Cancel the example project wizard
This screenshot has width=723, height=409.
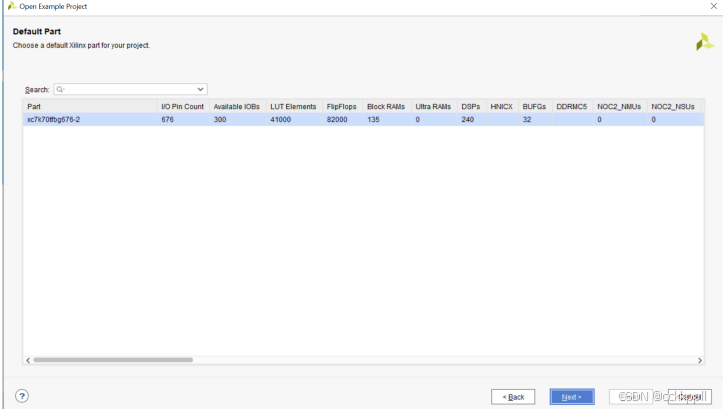pyautogui.click(x=689, y=397)
